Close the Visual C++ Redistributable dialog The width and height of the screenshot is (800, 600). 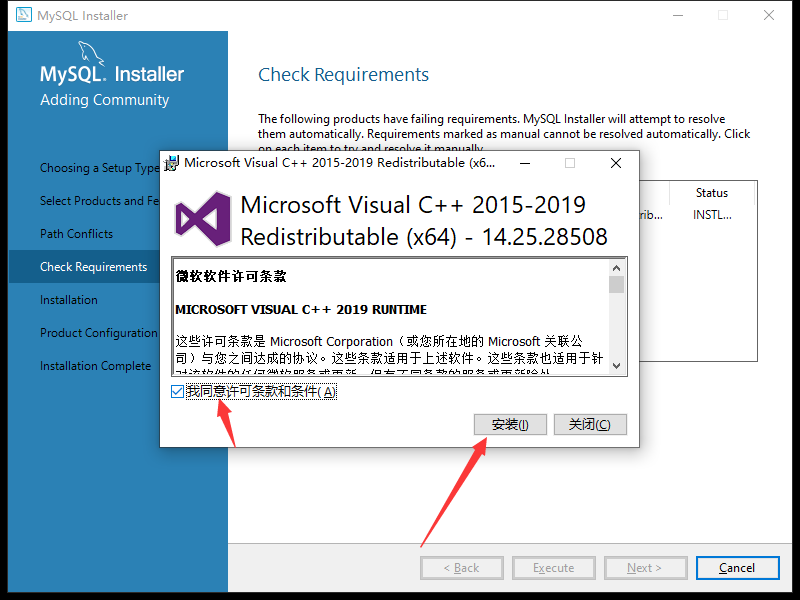616,163
